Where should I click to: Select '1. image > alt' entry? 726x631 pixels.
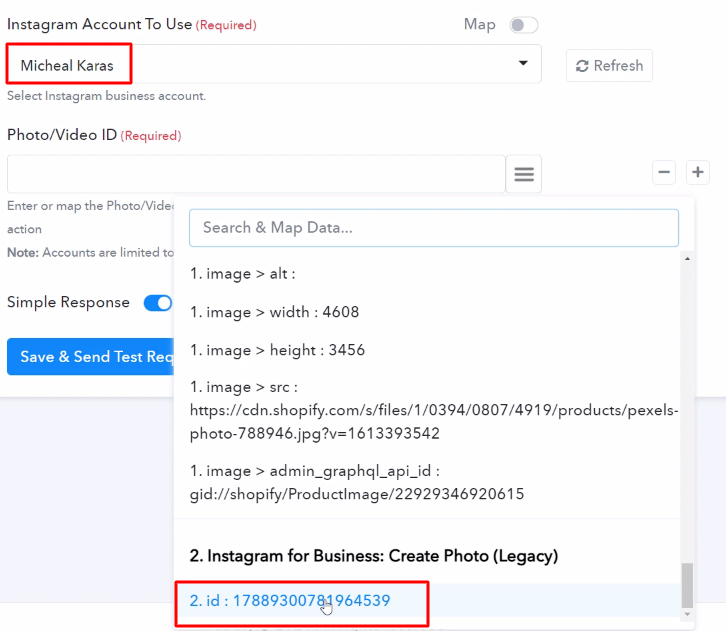tap(243, 274)
